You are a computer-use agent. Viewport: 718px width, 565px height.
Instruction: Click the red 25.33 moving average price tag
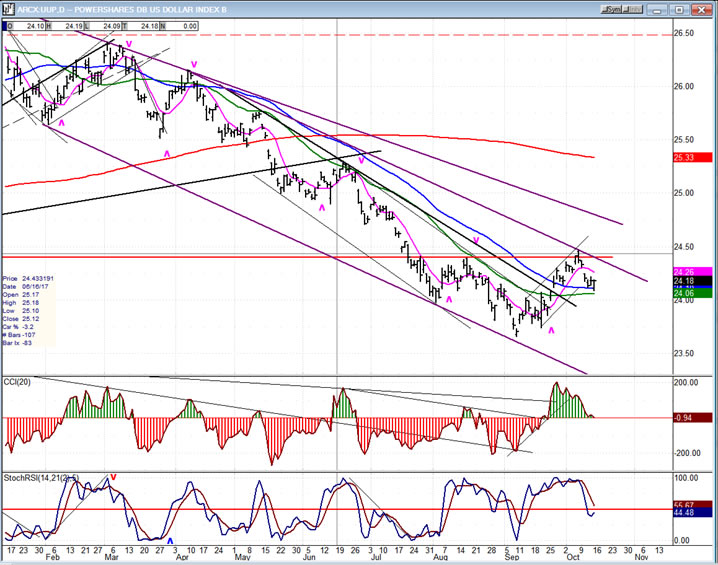tap(693, 158)
